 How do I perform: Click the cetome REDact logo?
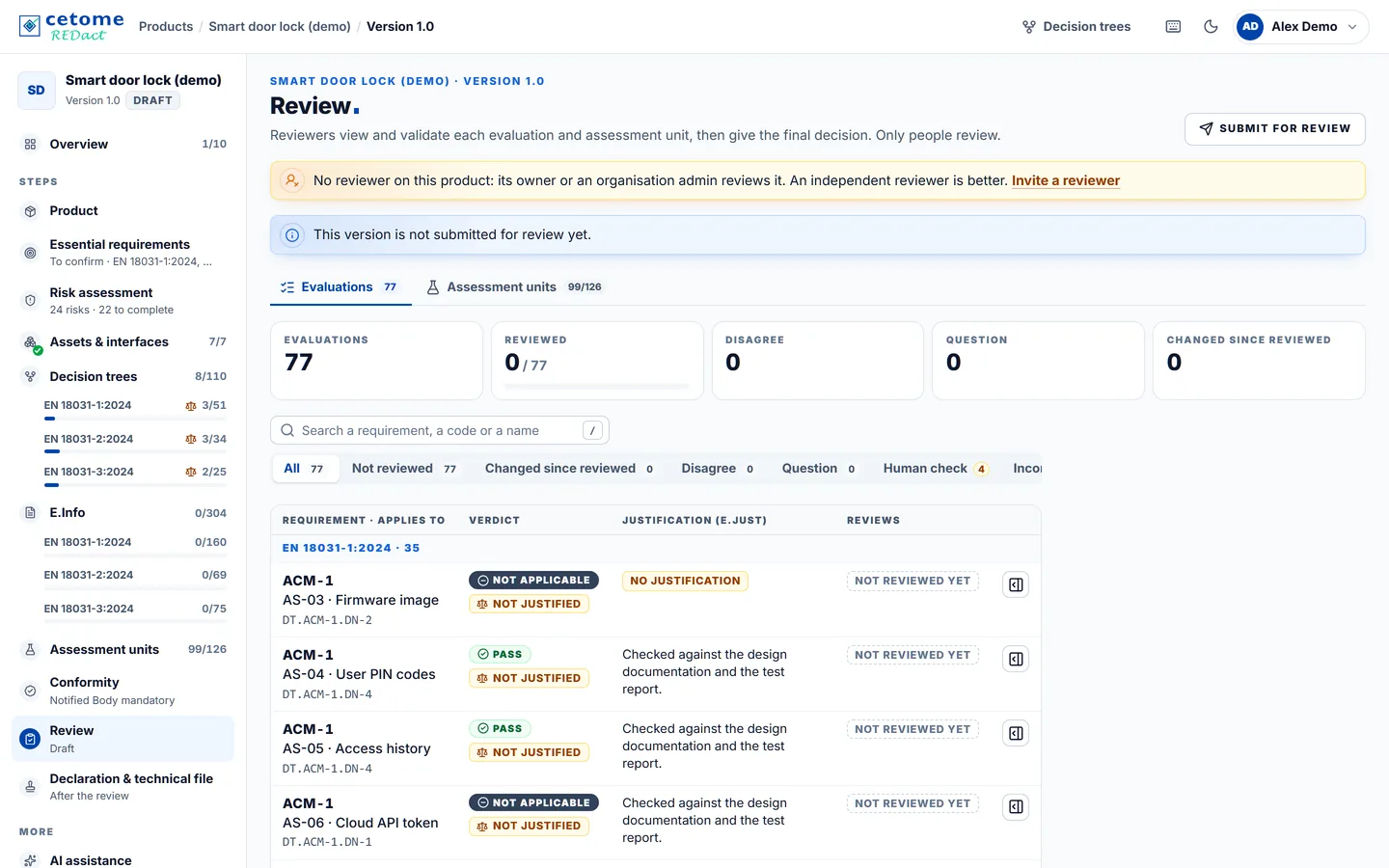pos(71,26)
